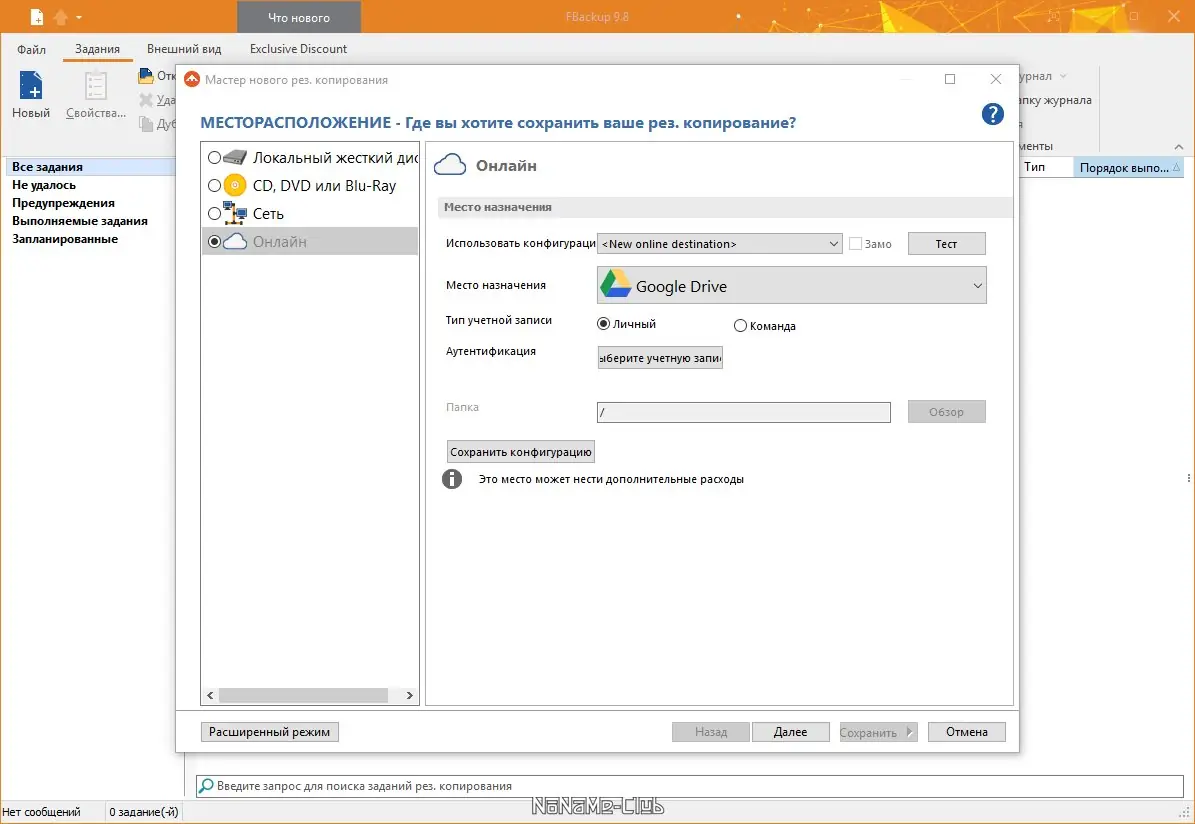The width and height of the screenshot is (1195, 824).
Task: Click the yellow CD disc icon
Action: click(x=235, y=185)
